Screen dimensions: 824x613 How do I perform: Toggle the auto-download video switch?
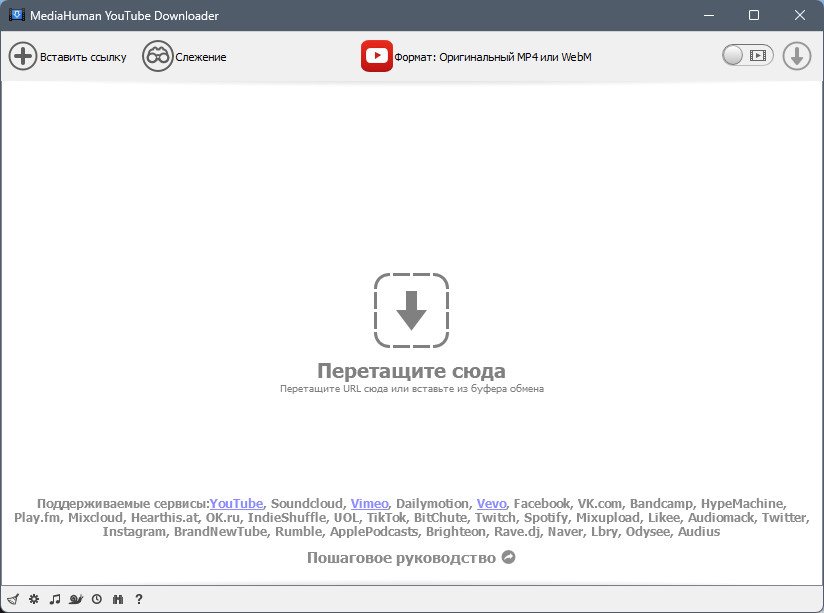tap(747, 55)
